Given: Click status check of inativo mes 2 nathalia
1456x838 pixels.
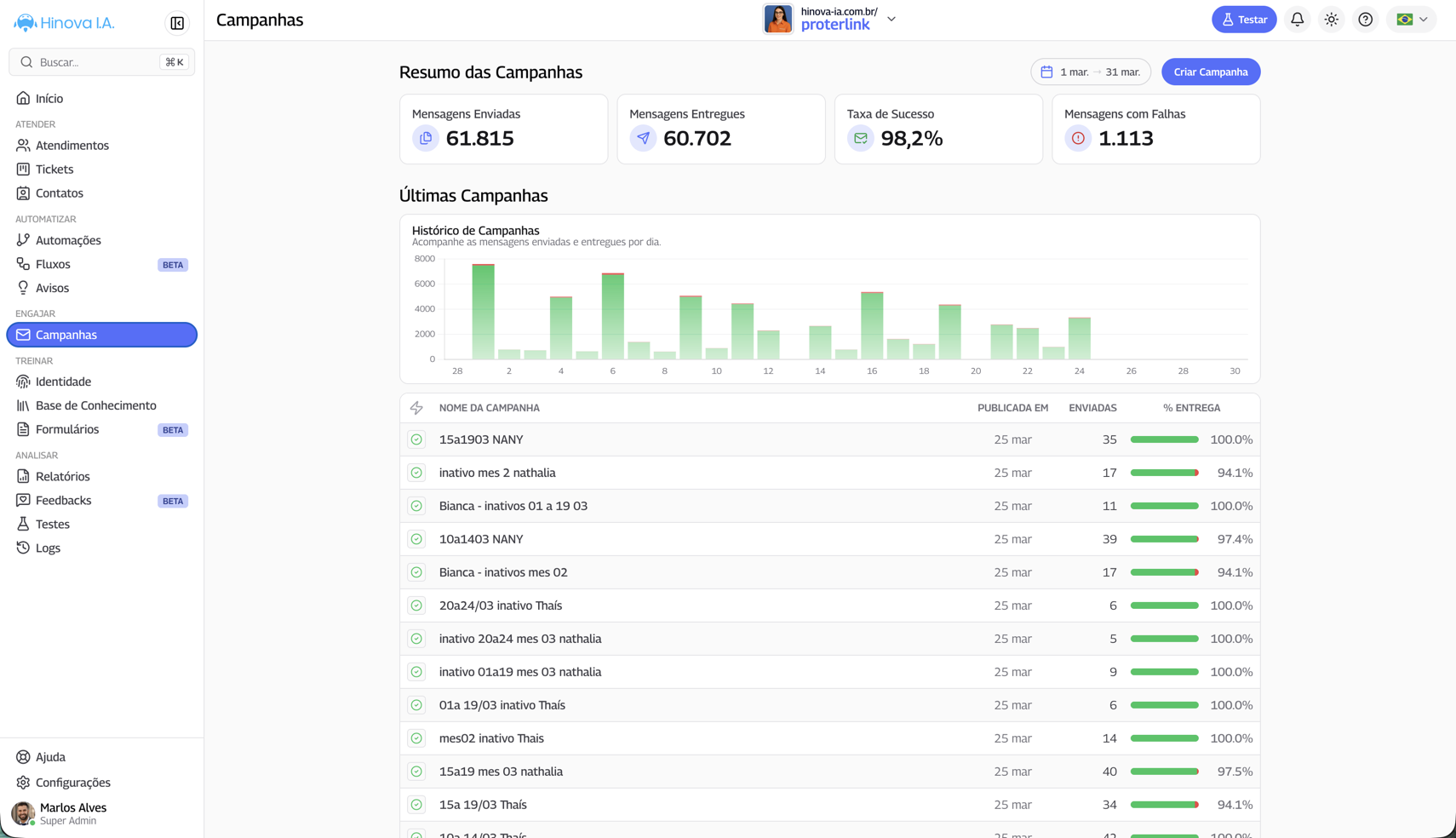Looking at the screenshot, I should coord(416,473).
